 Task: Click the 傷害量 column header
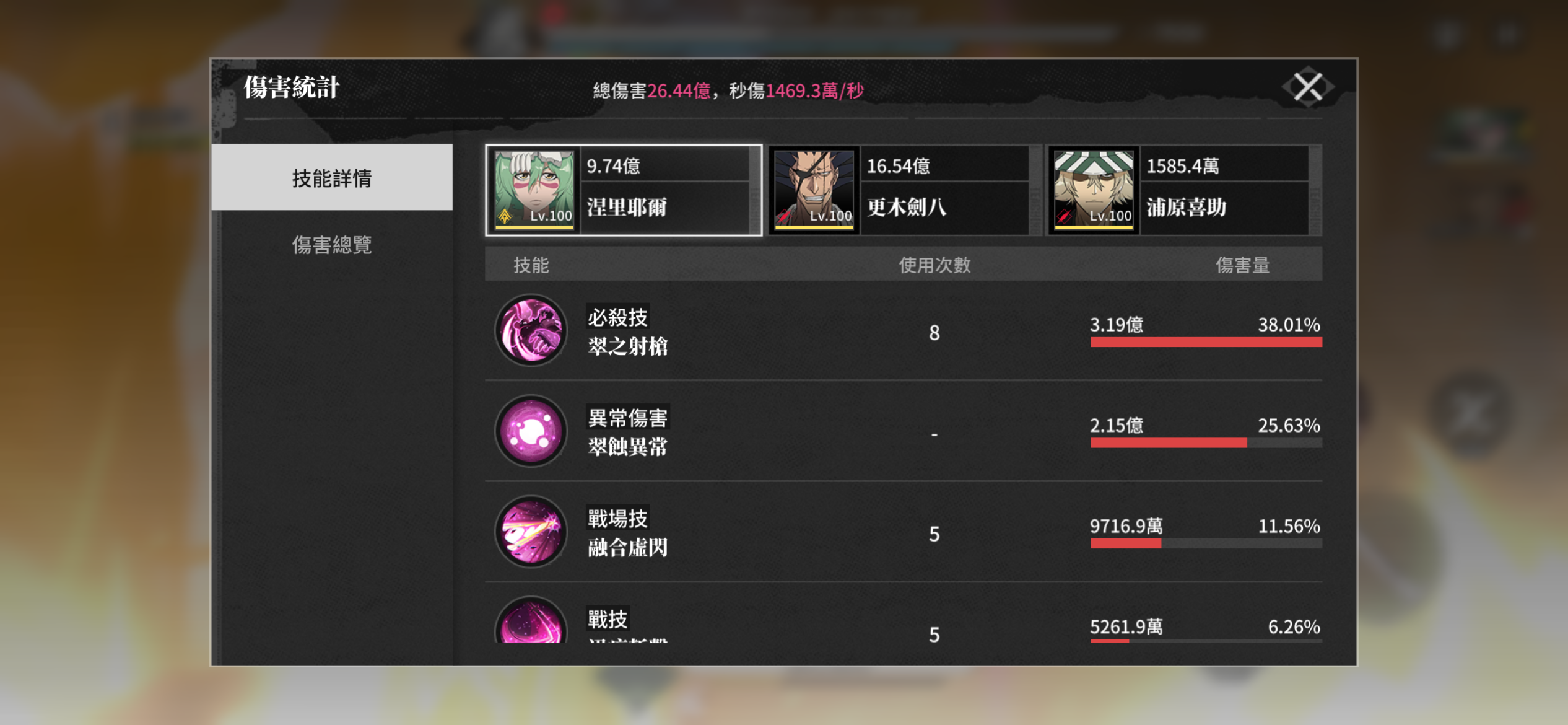tap(1242, 265)
